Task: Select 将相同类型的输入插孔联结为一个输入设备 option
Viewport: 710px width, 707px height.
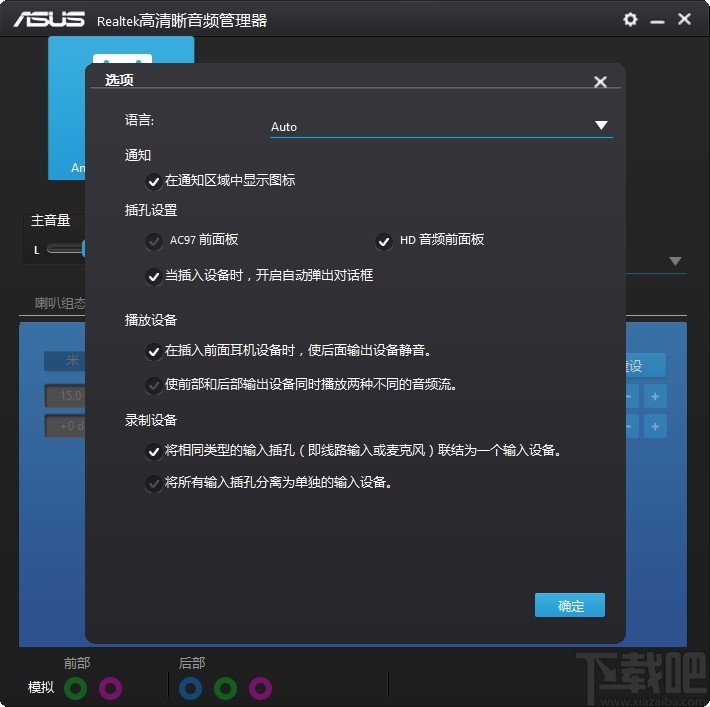Action: coord(154,452)
